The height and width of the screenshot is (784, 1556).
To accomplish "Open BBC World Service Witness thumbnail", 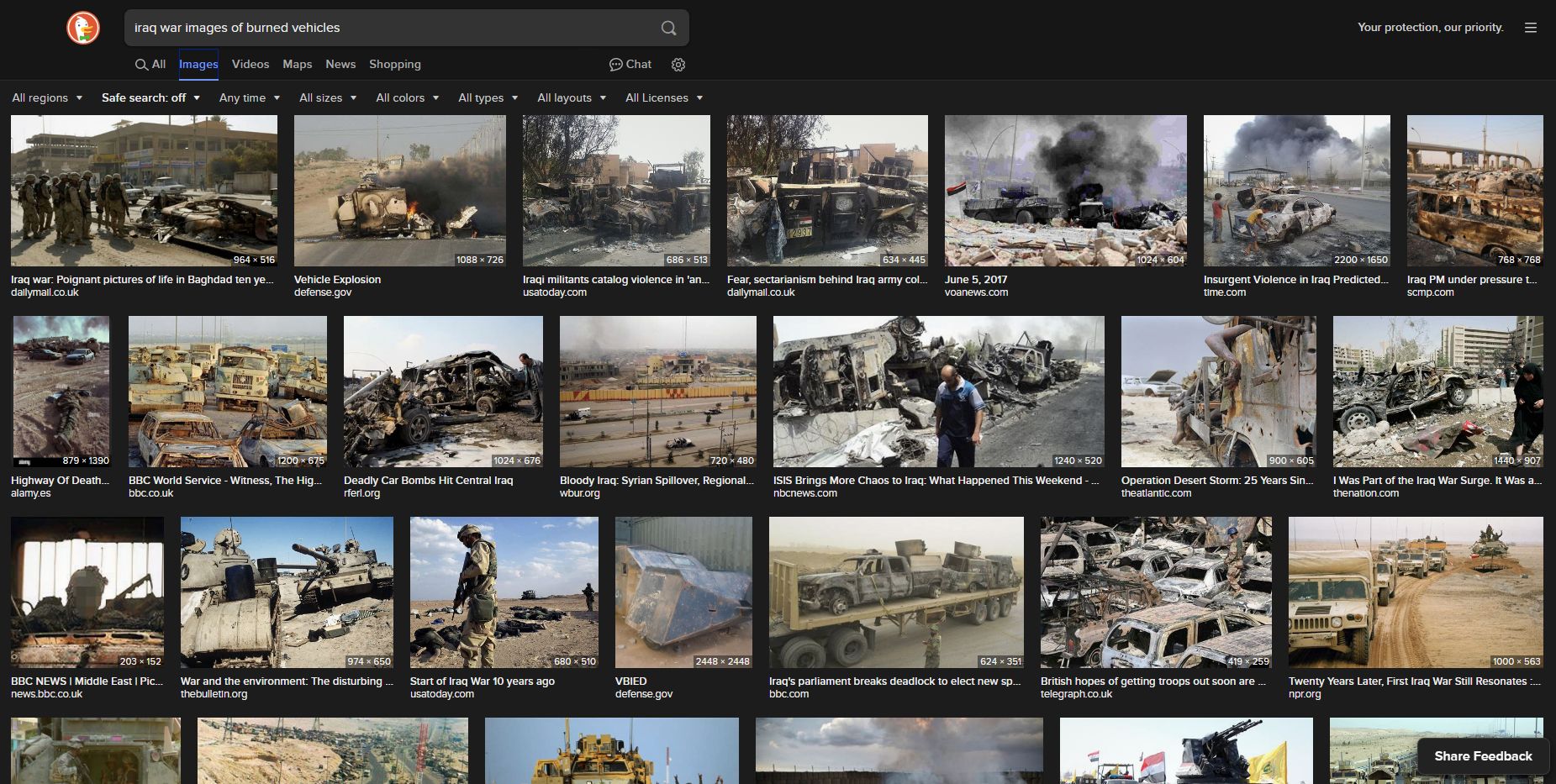I will pyautogui.click(x=228, y=392).
